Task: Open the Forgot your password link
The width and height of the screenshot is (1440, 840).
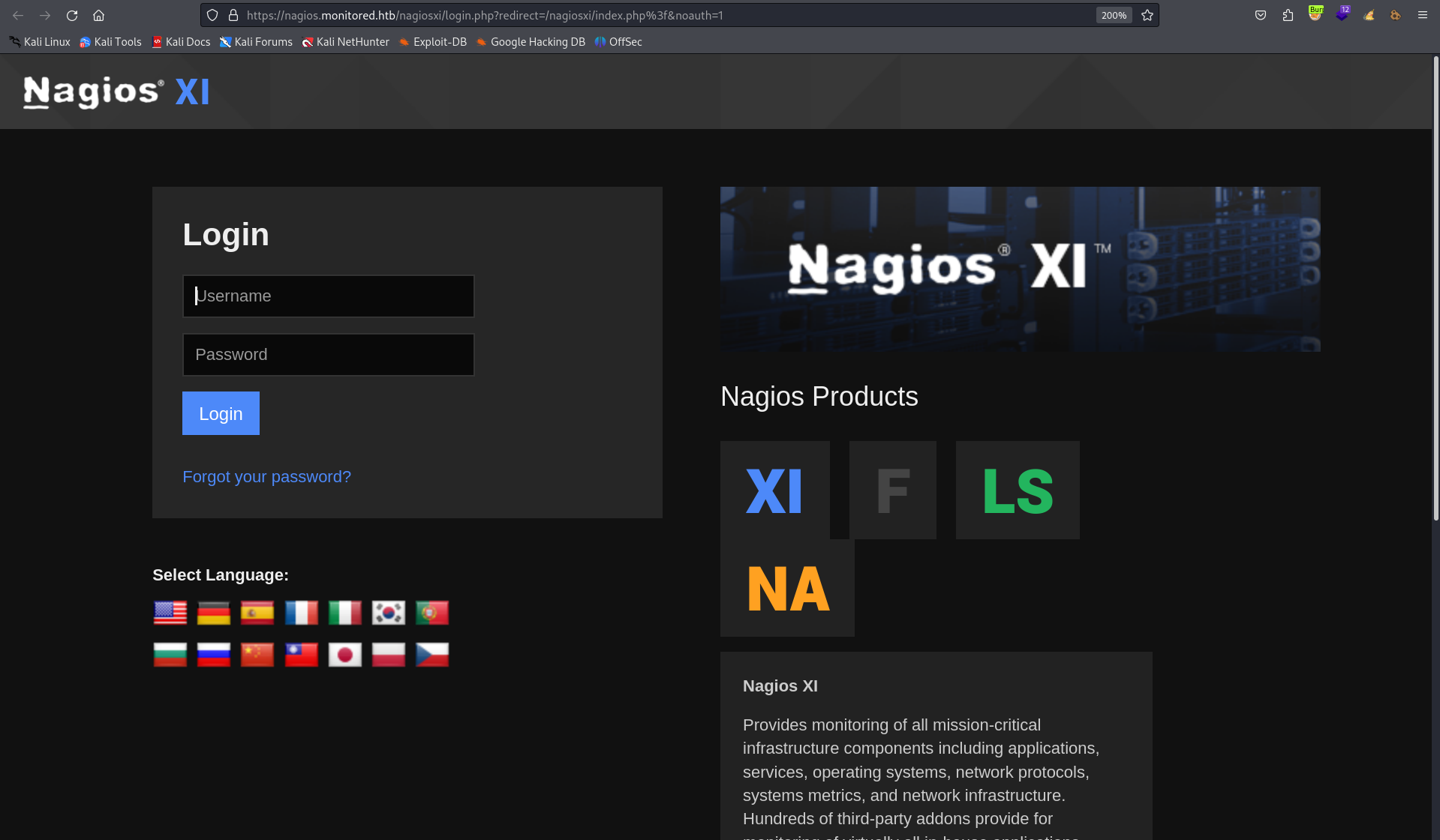Action: click(x=266, y=477)
